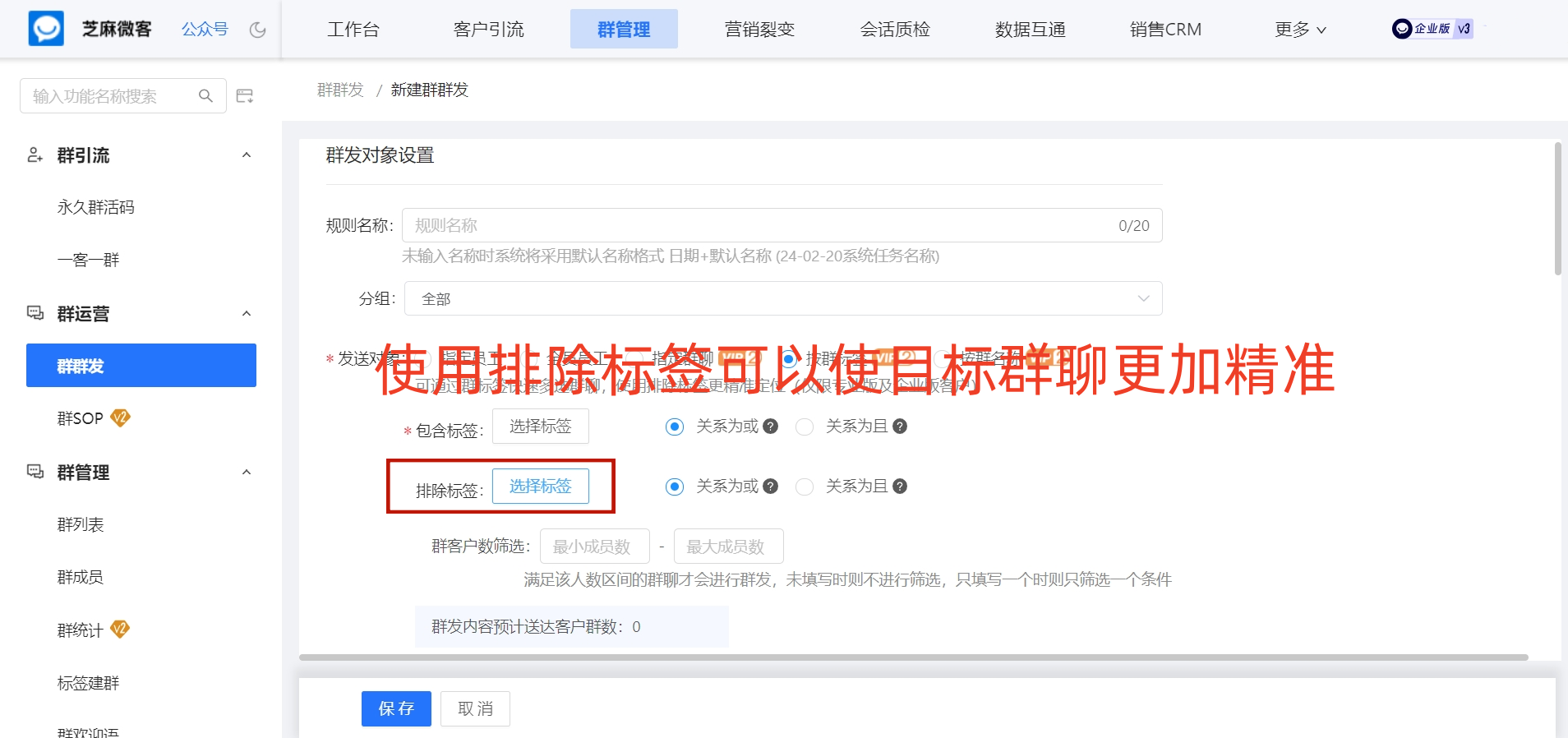Screen dimensions: 1568x738
Task: Click the 企业版 v3 badge
Action: [1432, 29]
